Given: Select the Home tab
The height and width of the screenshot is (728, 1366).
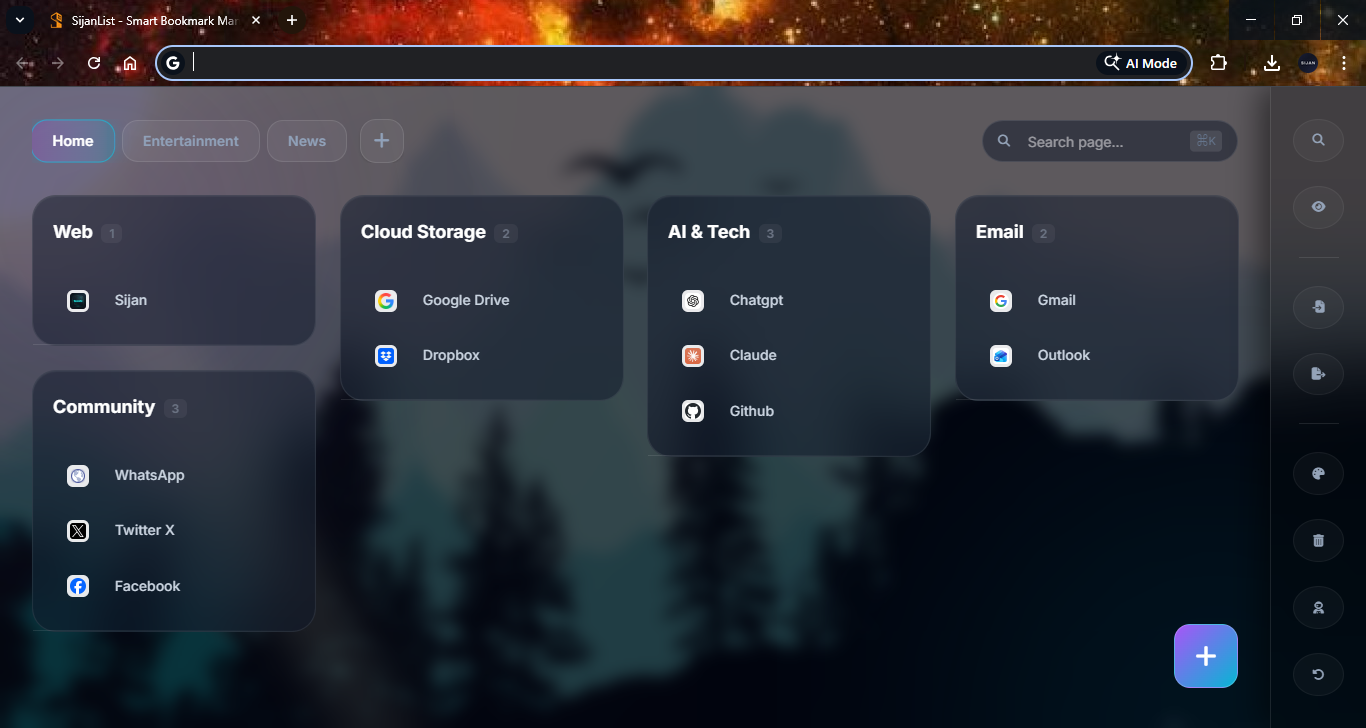Looking at the screenshot, I should coord(72,140).
